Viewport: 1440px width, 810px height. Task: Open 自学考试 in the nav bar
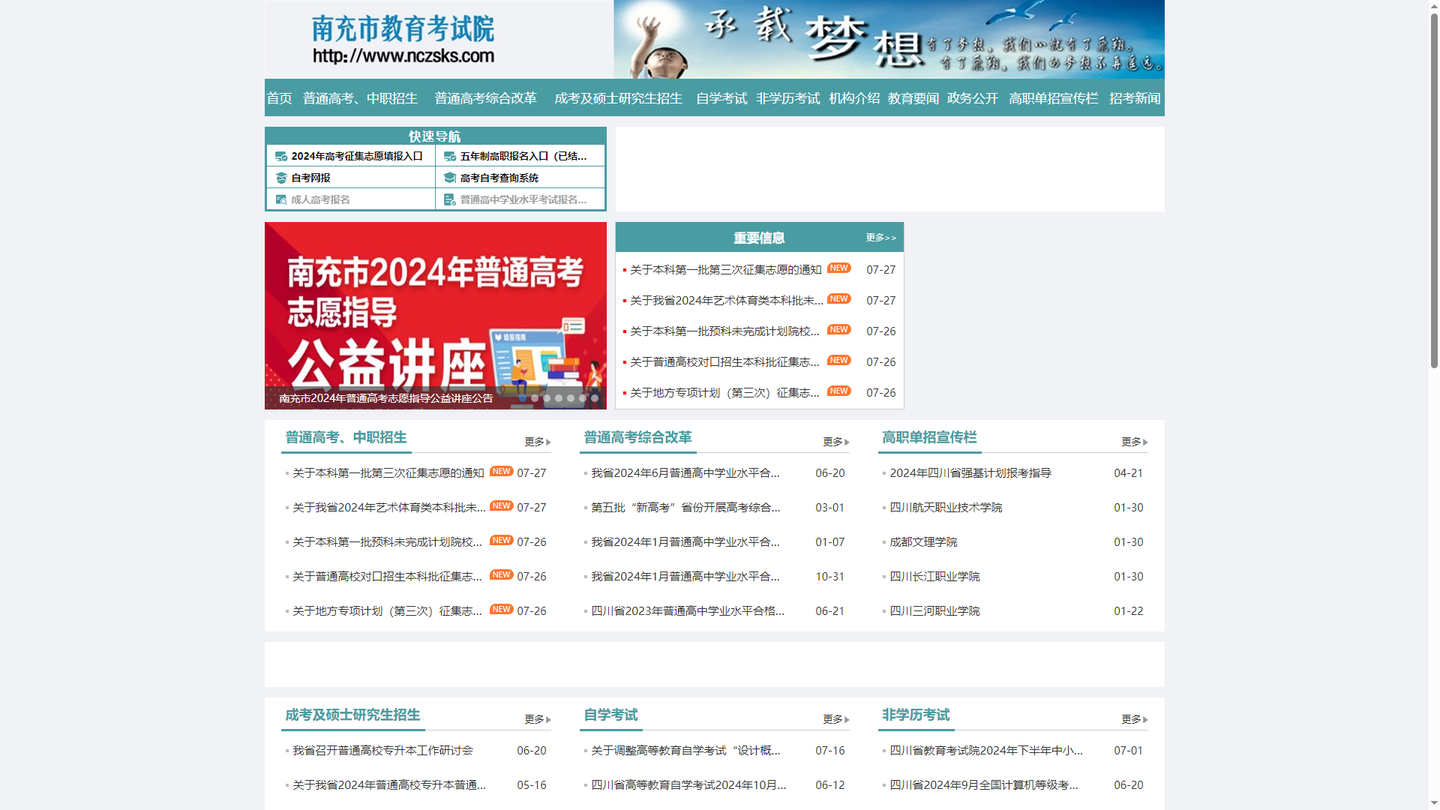(x=721, y=98)
